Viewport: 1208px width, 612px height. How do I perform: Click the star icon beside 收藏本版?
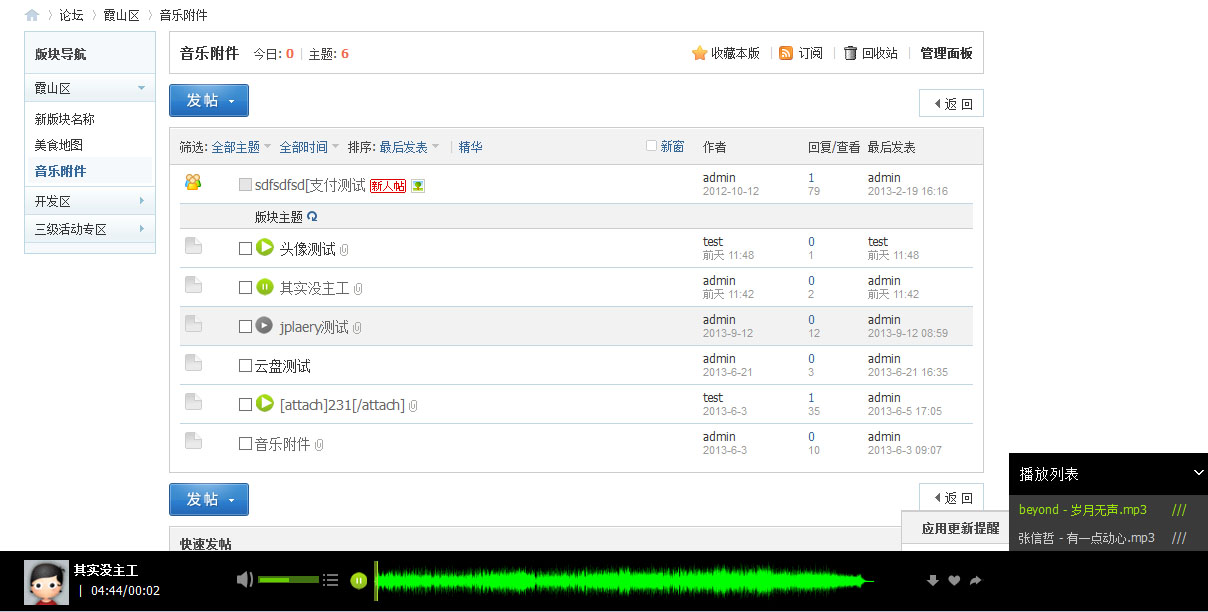coord(699,53)
